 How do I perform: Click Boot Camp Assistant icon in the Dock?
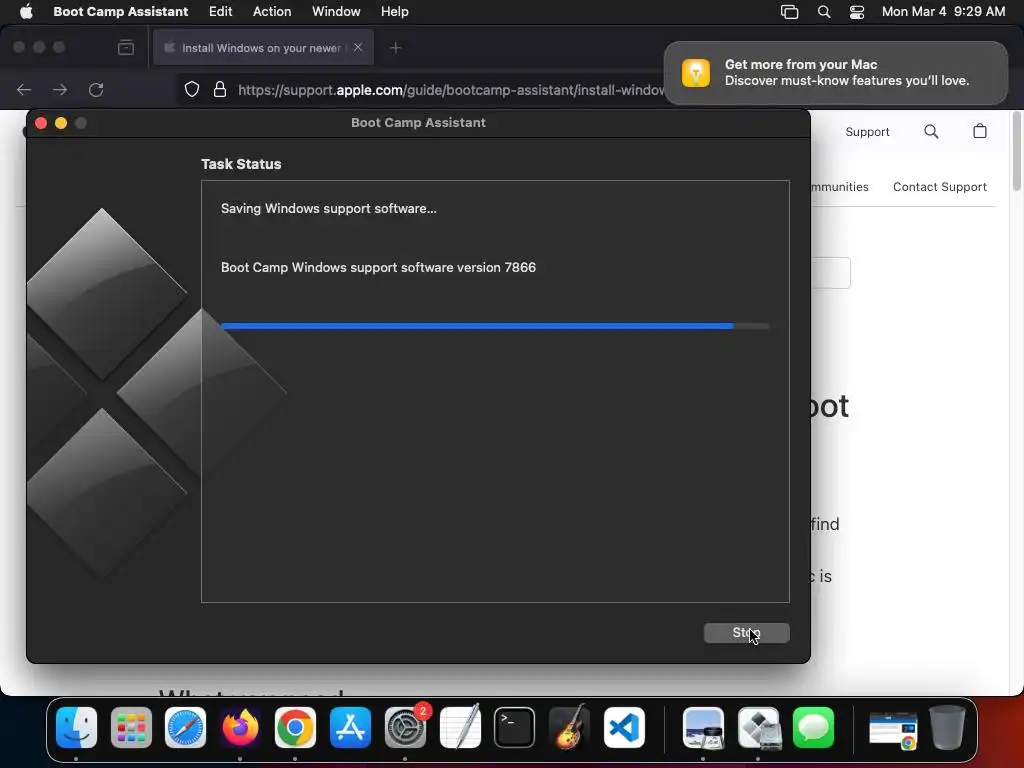(759, 728)
